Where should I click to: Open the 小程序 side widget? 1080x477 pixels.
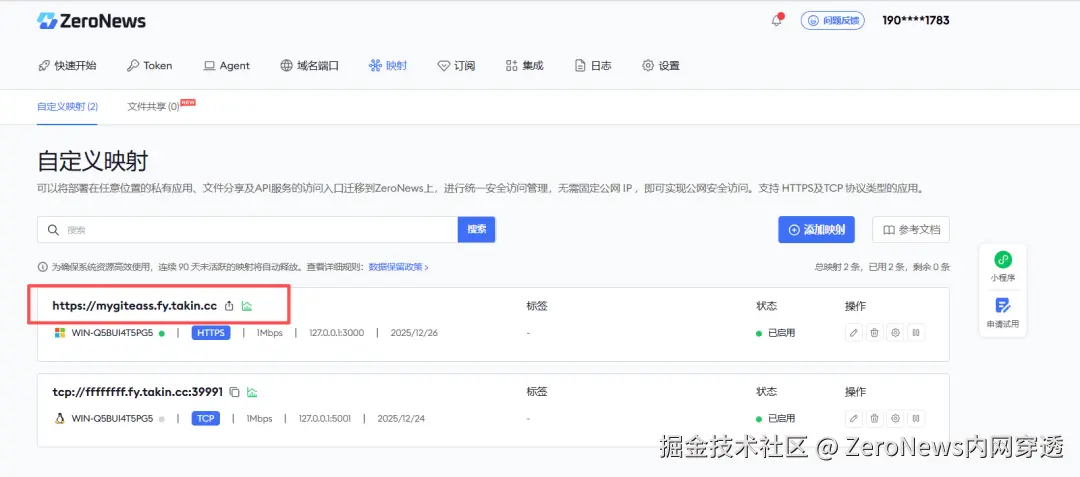(x=1003, y=266)
